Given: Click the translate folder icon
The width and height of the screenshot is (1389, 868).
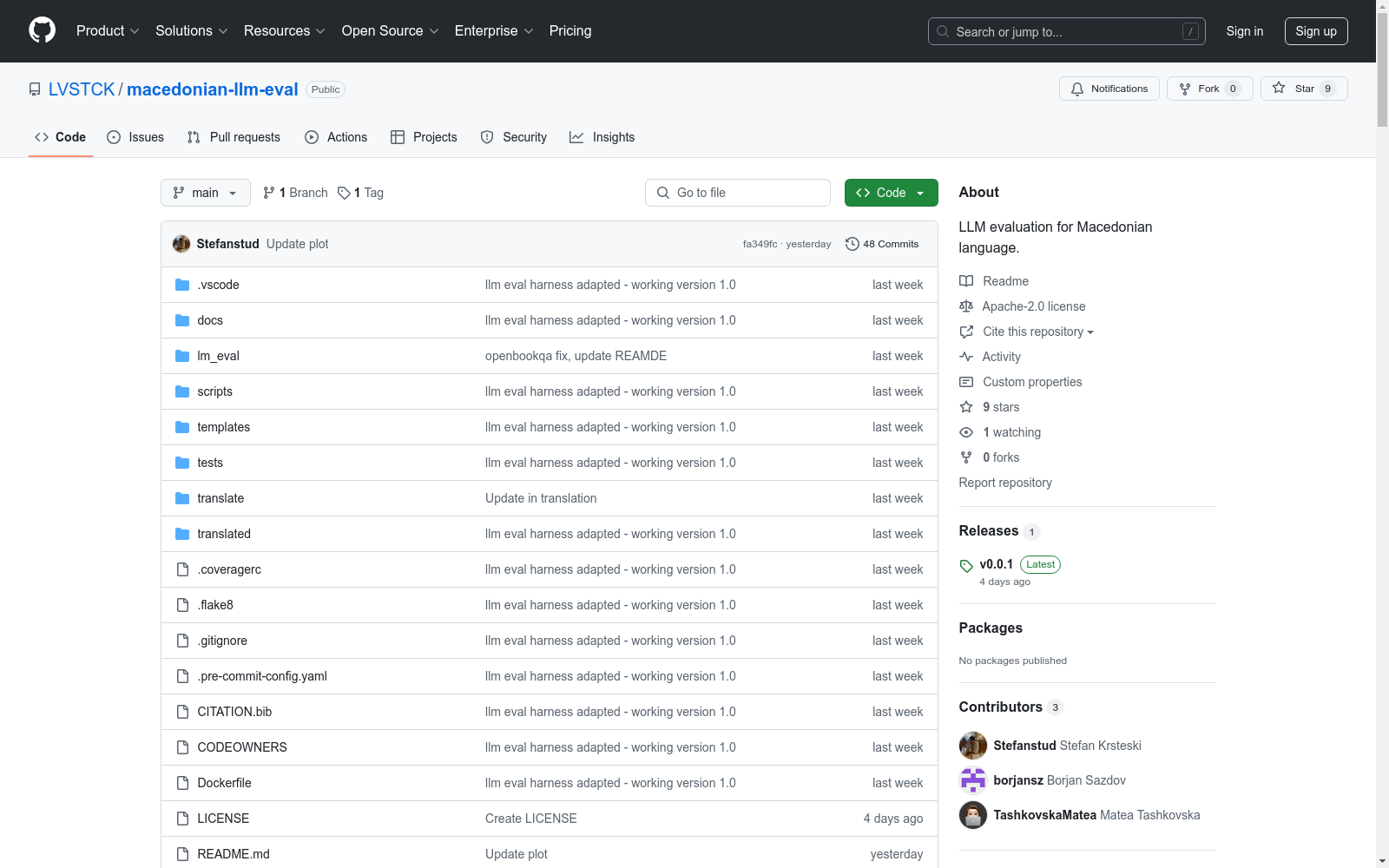Looking at the screenshot, I should click(182, 498).
